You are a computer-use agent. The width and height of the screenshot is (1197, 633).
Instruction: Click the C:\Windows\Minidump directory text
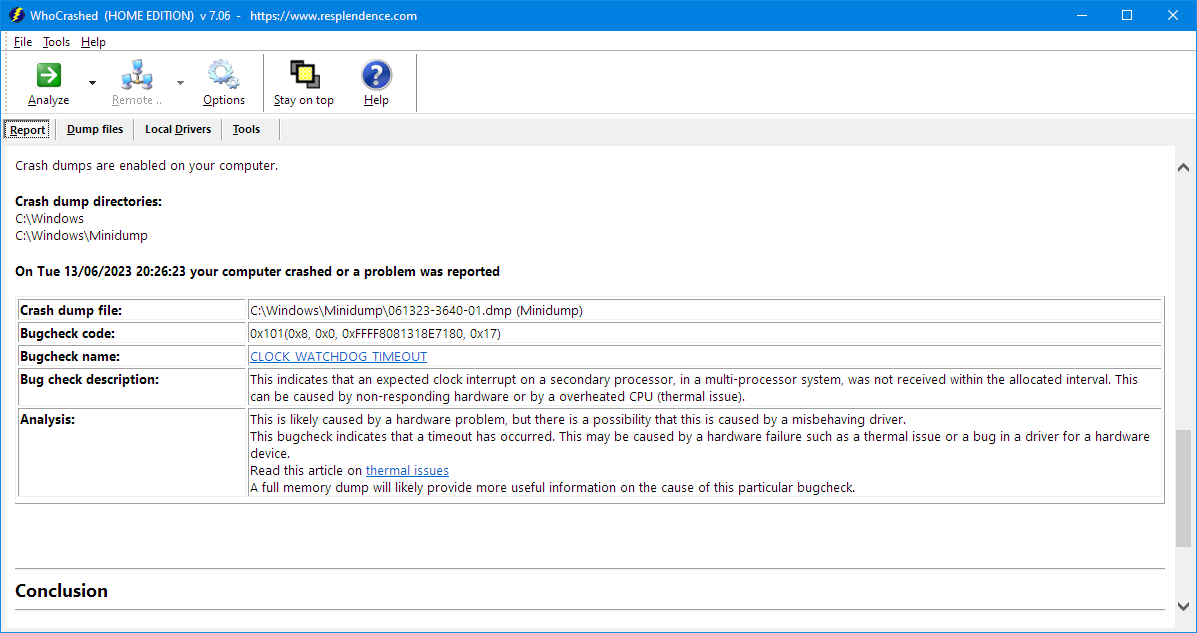point(82,236)
